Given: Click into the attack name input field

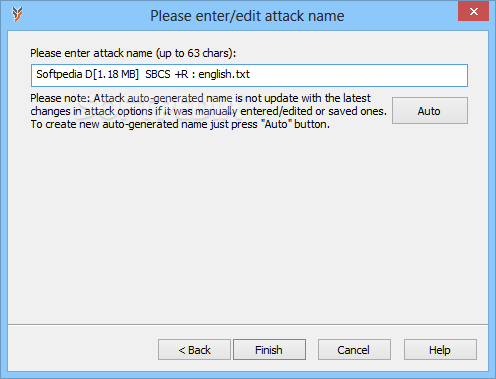Looking at the screenshot, I should point(249,75).
